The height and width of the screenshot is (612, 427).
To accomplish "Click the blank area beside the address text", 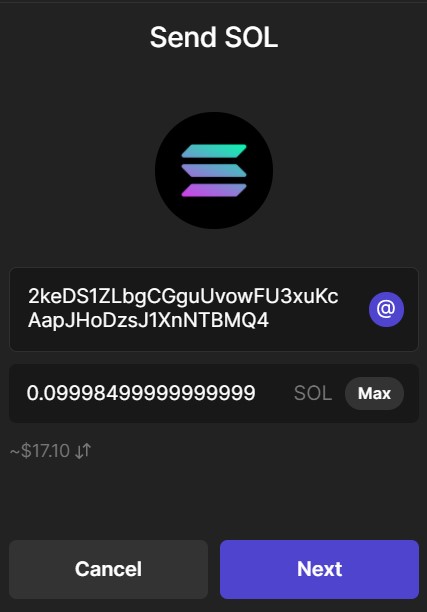I will click(316, 322).
